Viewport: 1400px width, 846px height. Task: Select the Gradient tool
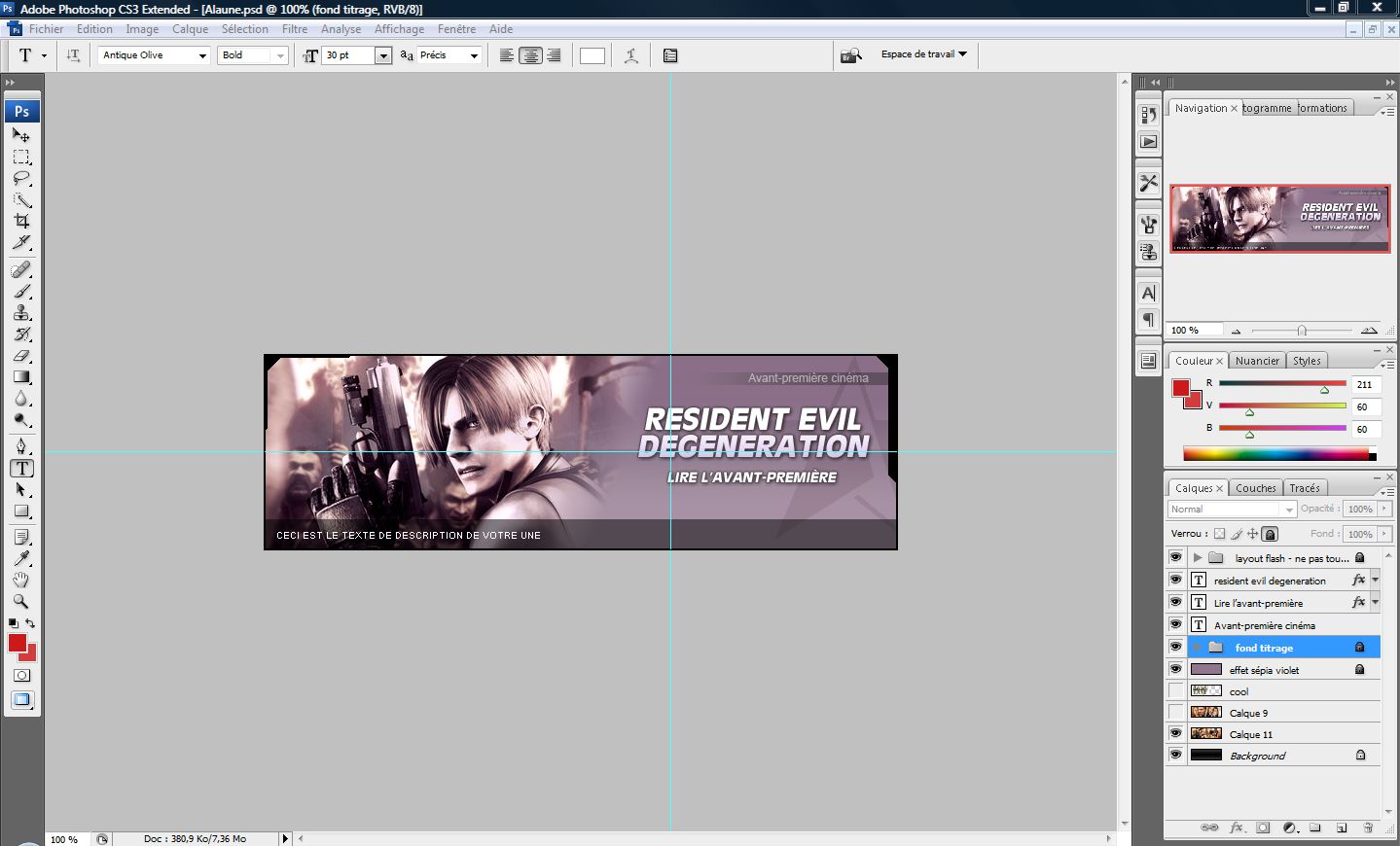(21, 376)
